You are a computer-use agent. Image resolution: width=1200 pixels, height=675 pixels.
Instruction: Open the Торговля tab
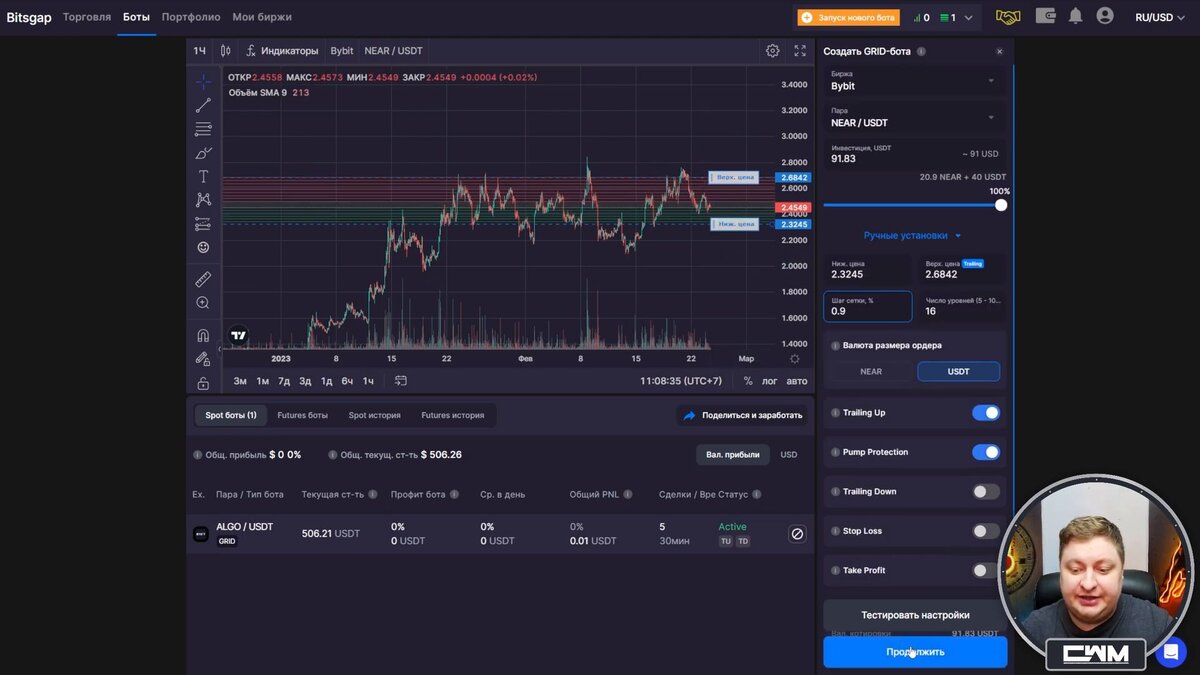[x=87, y=17]
